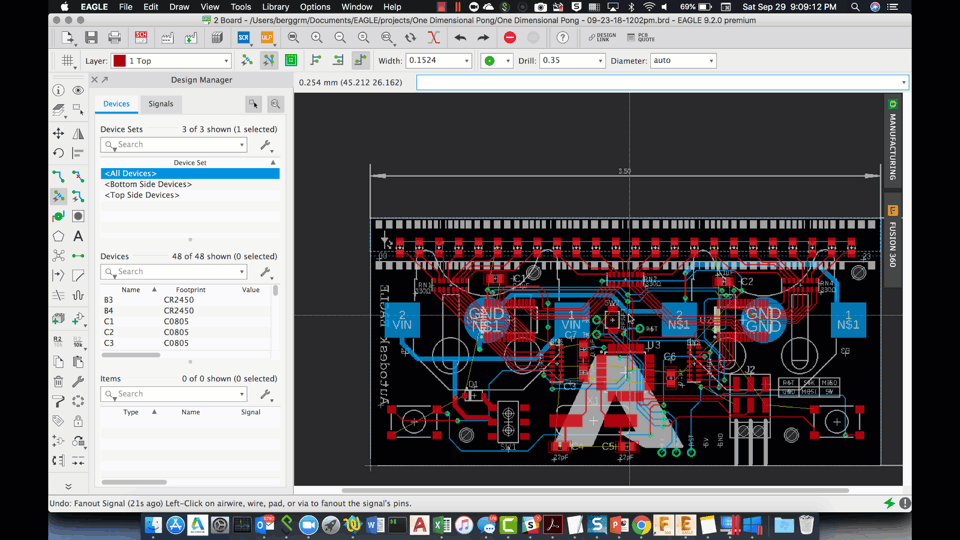Viewport: 960px width, 540px height.
Task: Select Bottom Side Devices entry
Action: pyautogui.click(x=148, y=184)
